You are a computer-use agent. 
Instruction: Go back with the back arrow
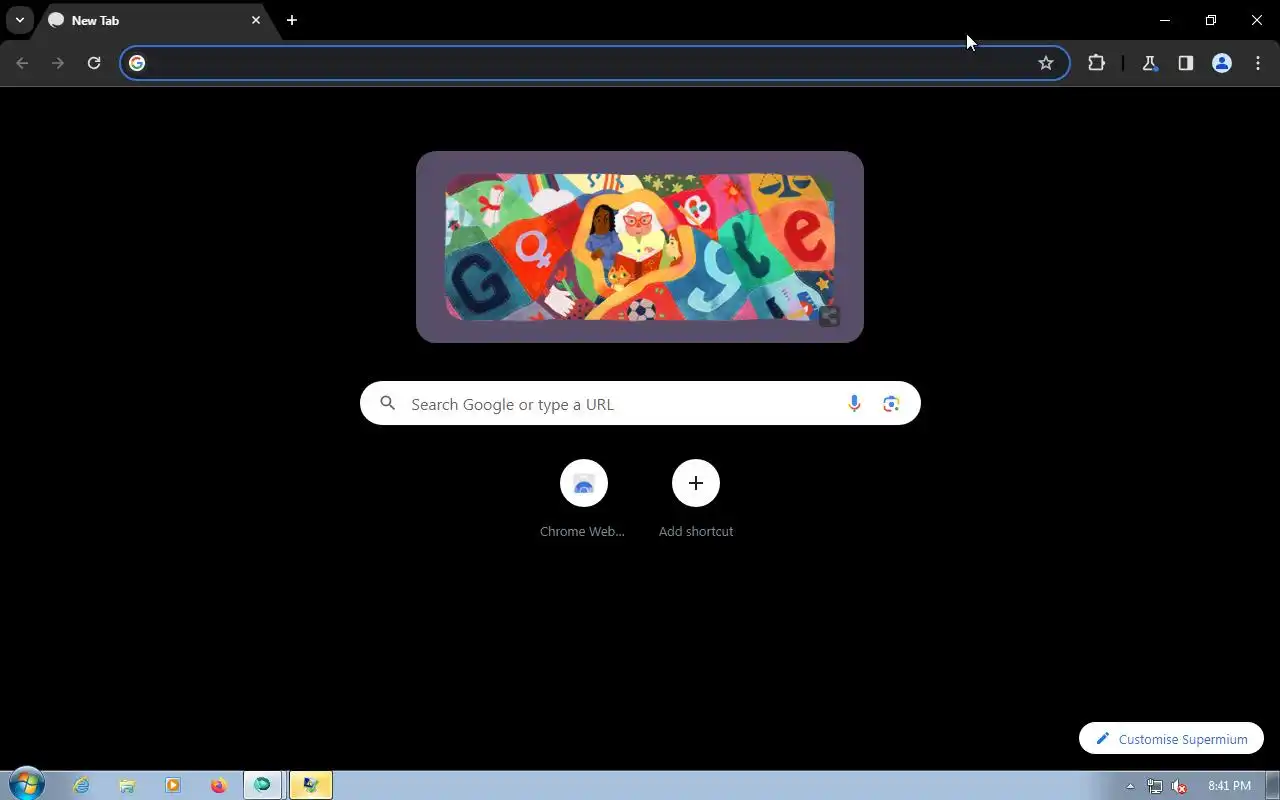click(22, 63)
